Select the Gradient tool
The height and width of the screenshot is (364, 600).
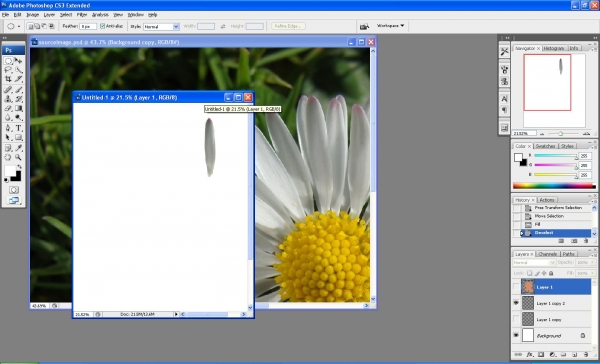pos(18,108)
